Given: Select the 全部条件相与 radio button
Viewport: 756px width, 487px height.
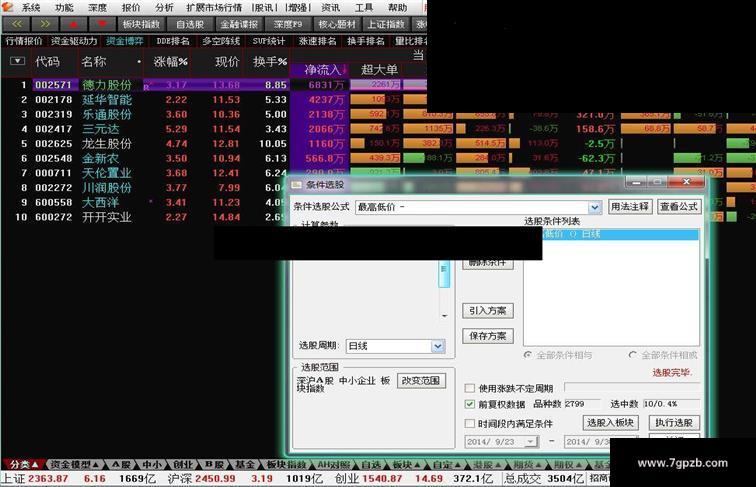Looking at the screenshot, I should click(x=528, y=355).
